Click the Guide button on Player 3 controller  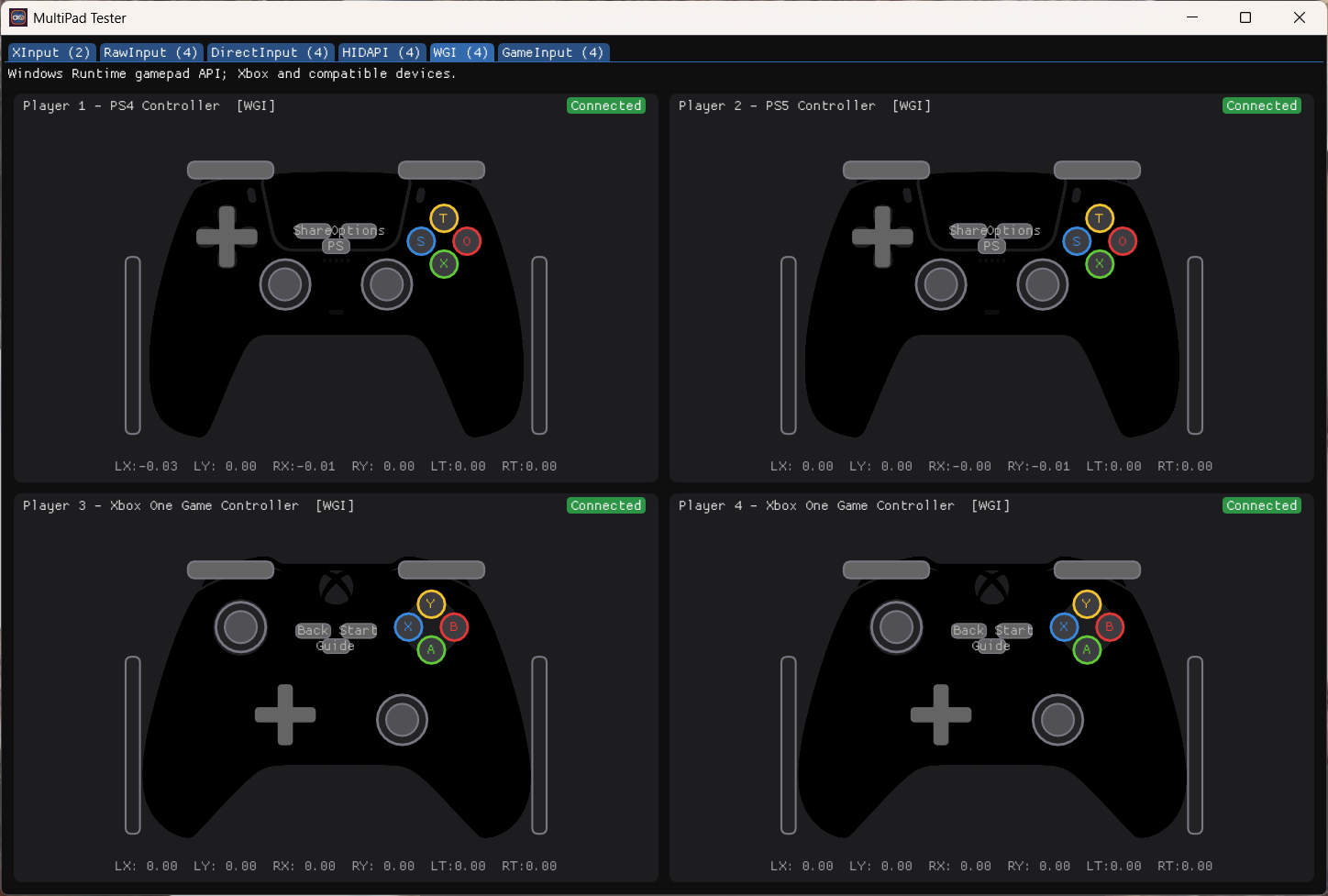pos(336,646)
